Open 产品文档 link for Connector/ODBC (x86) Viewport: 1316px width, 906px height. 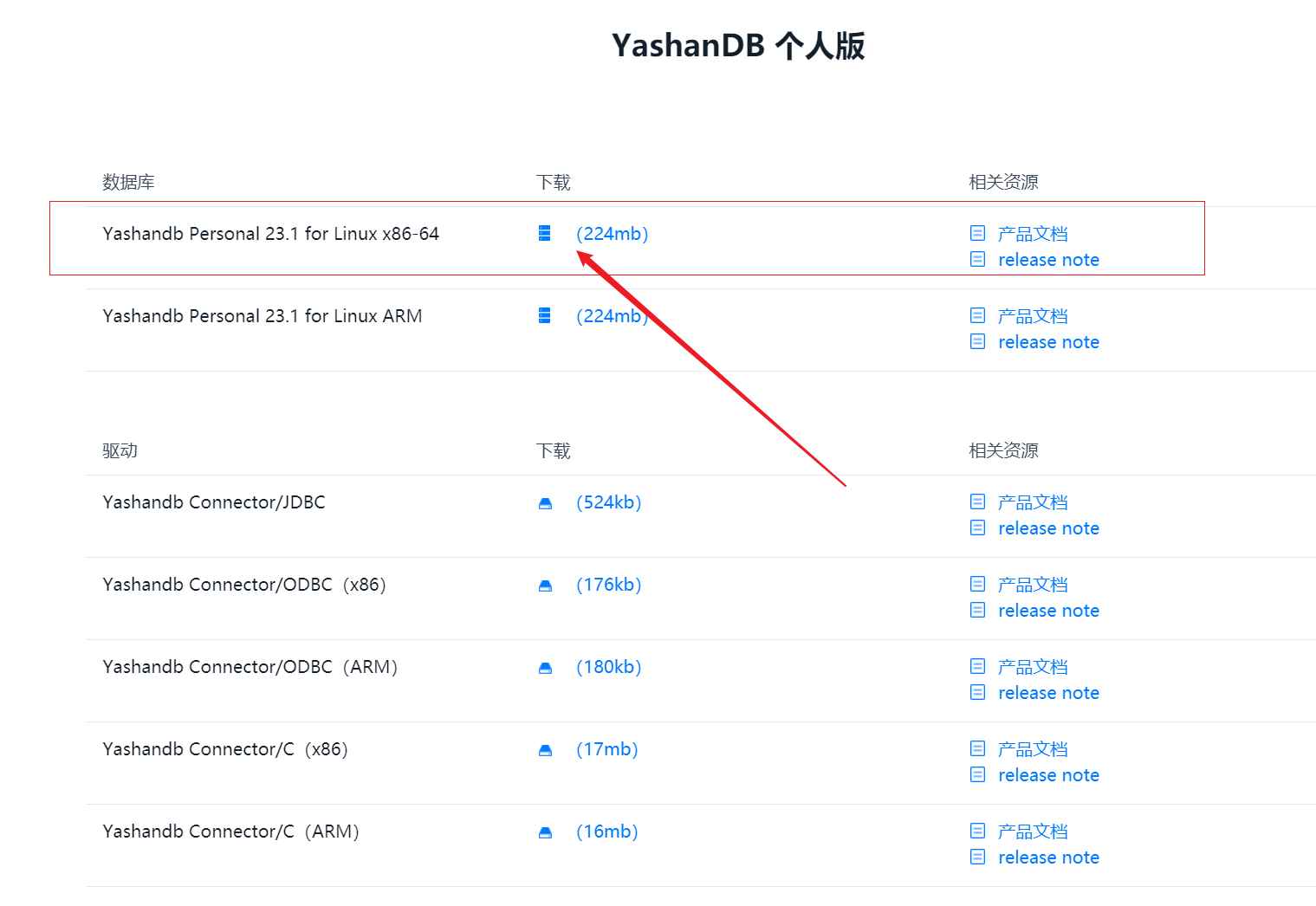point(1033,585)
